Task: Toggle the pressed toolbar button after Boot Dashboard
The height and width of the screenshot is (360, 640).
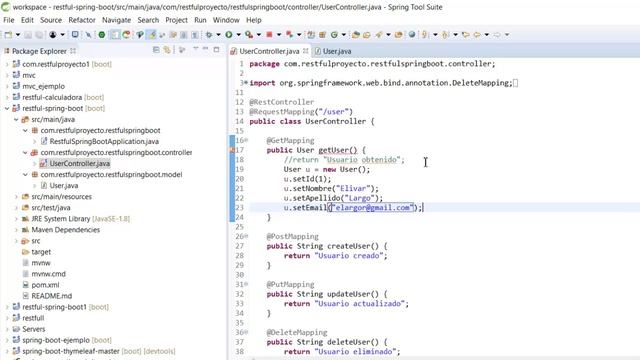Action: [x=115, y=35]
